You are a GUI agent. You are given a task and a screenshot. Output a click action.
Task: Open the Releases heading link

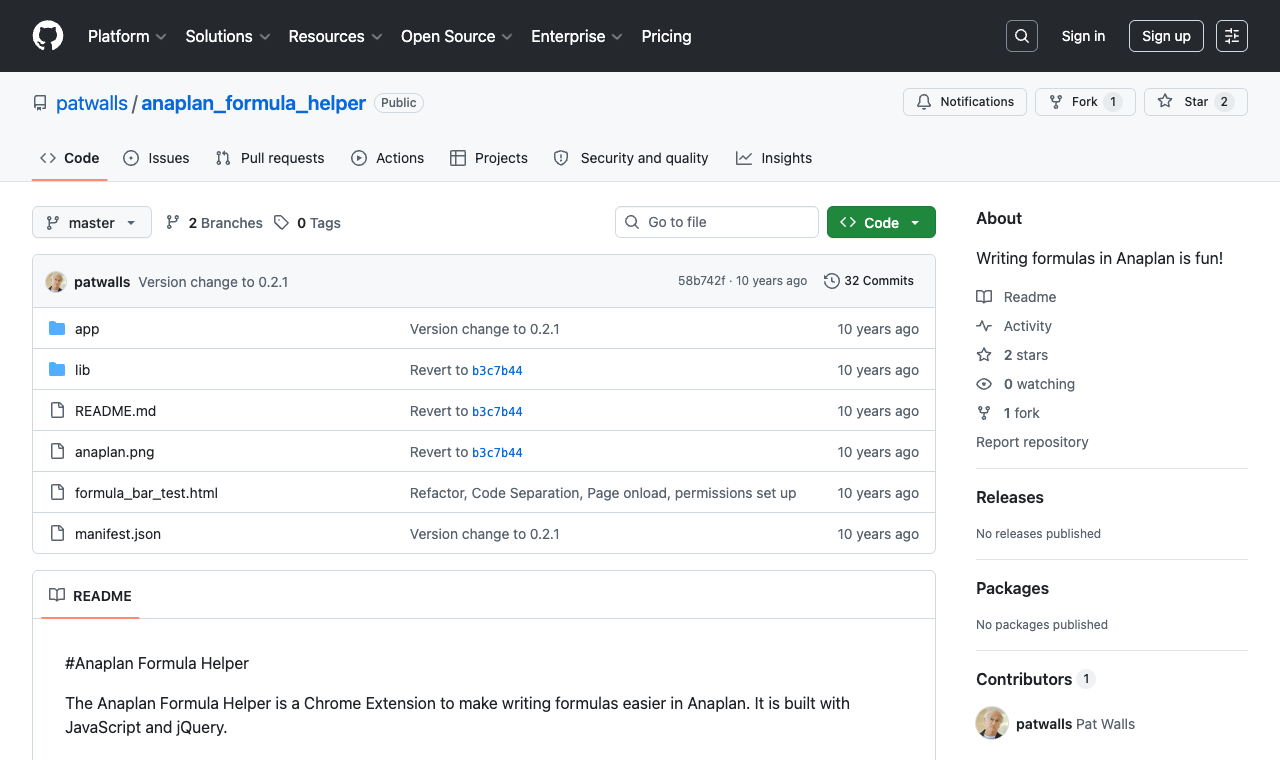pos(1010,497)
